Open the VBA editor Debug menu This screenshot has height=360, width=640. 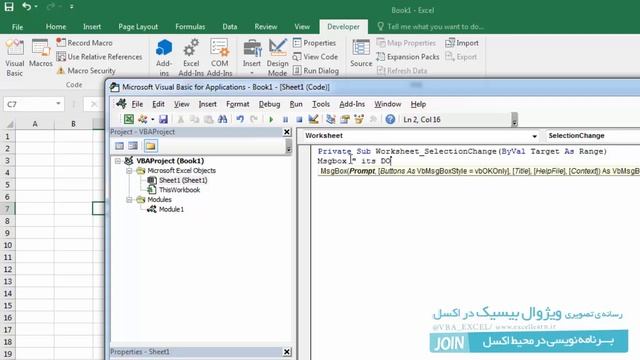click(269, 104)
